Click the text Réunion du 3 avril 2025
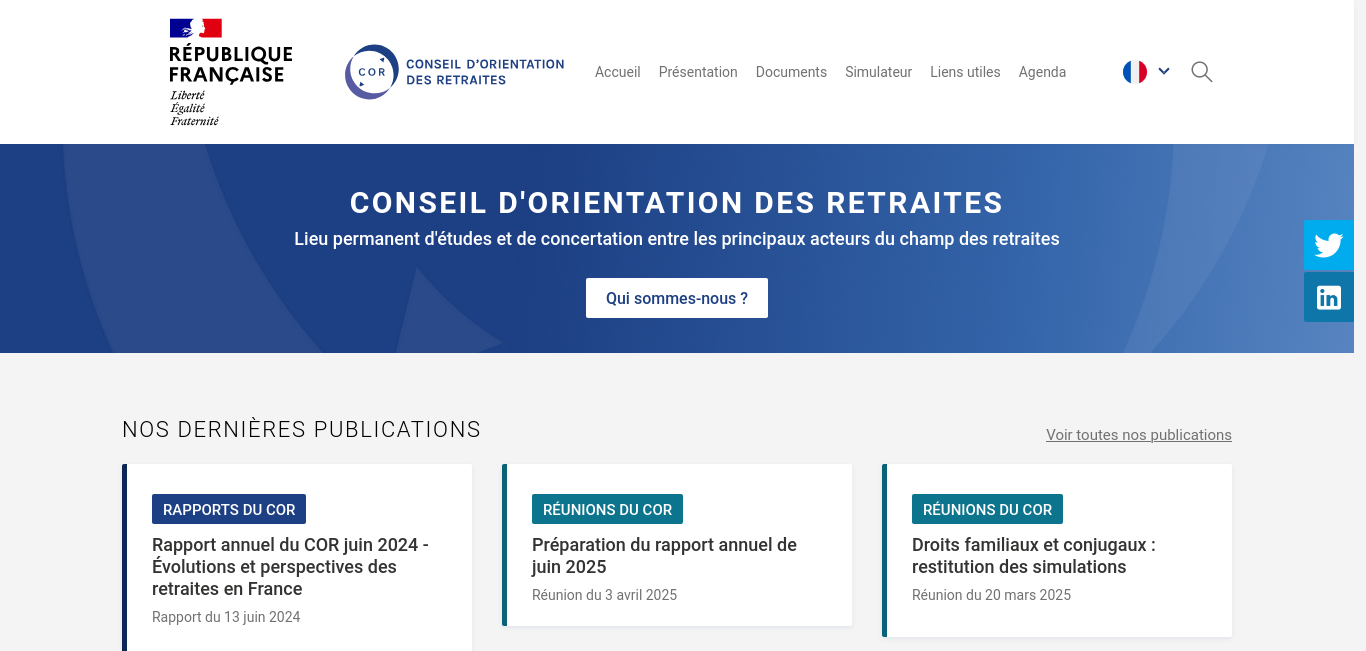 (604, 595)
